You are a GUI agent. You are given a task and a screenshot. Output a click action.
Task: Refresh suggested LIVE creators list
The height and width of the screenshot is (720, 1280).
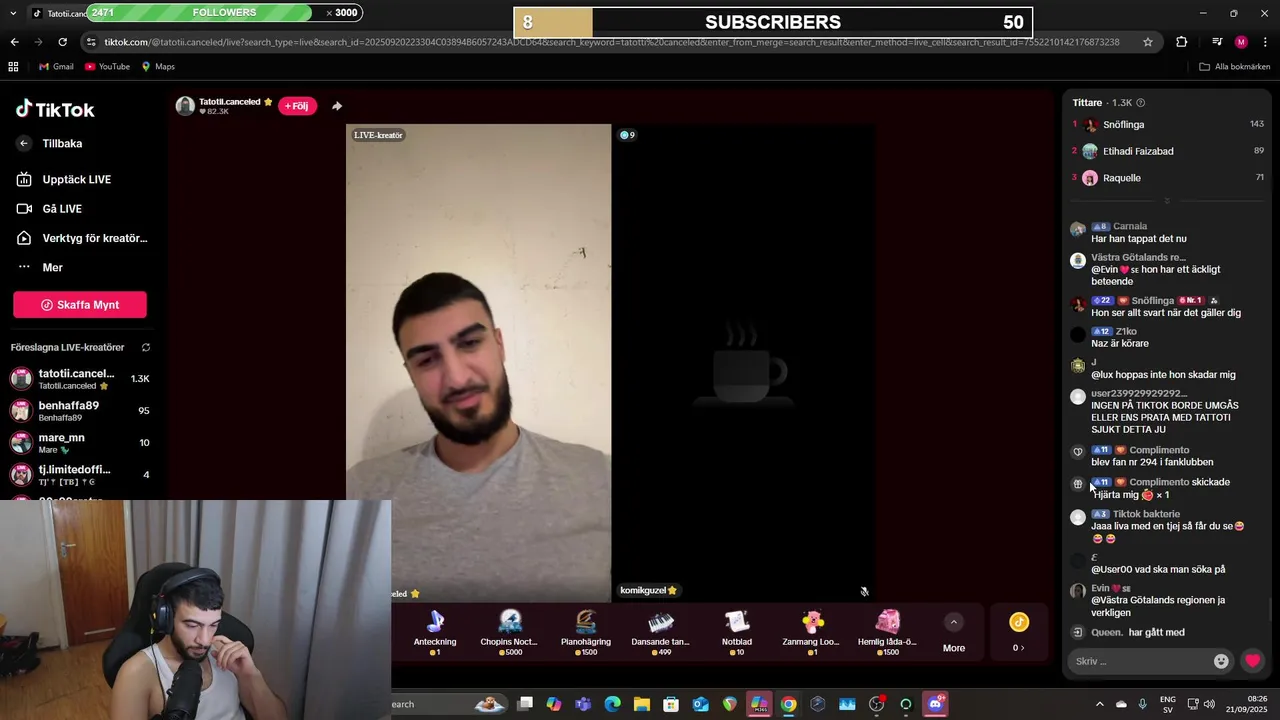point(146,348)
